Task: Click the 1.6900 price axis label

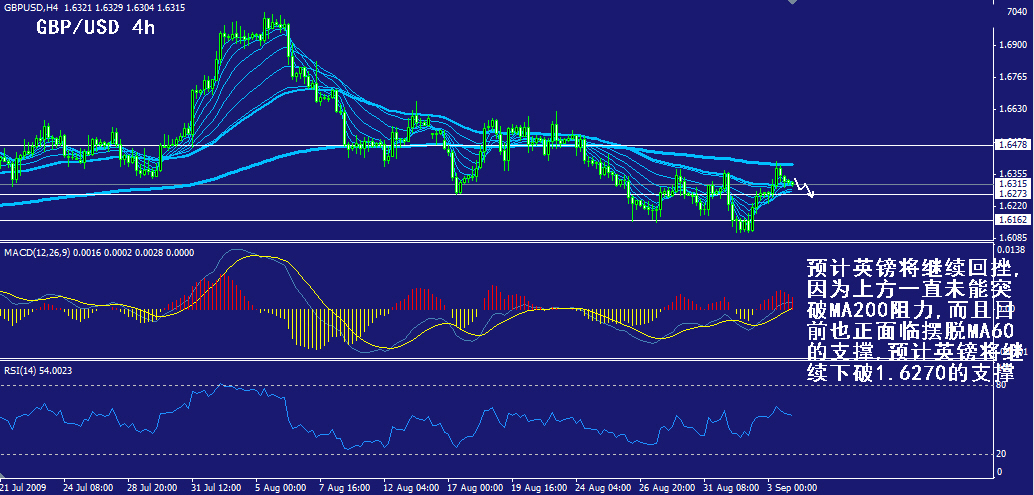Action: click(1012, 45)
